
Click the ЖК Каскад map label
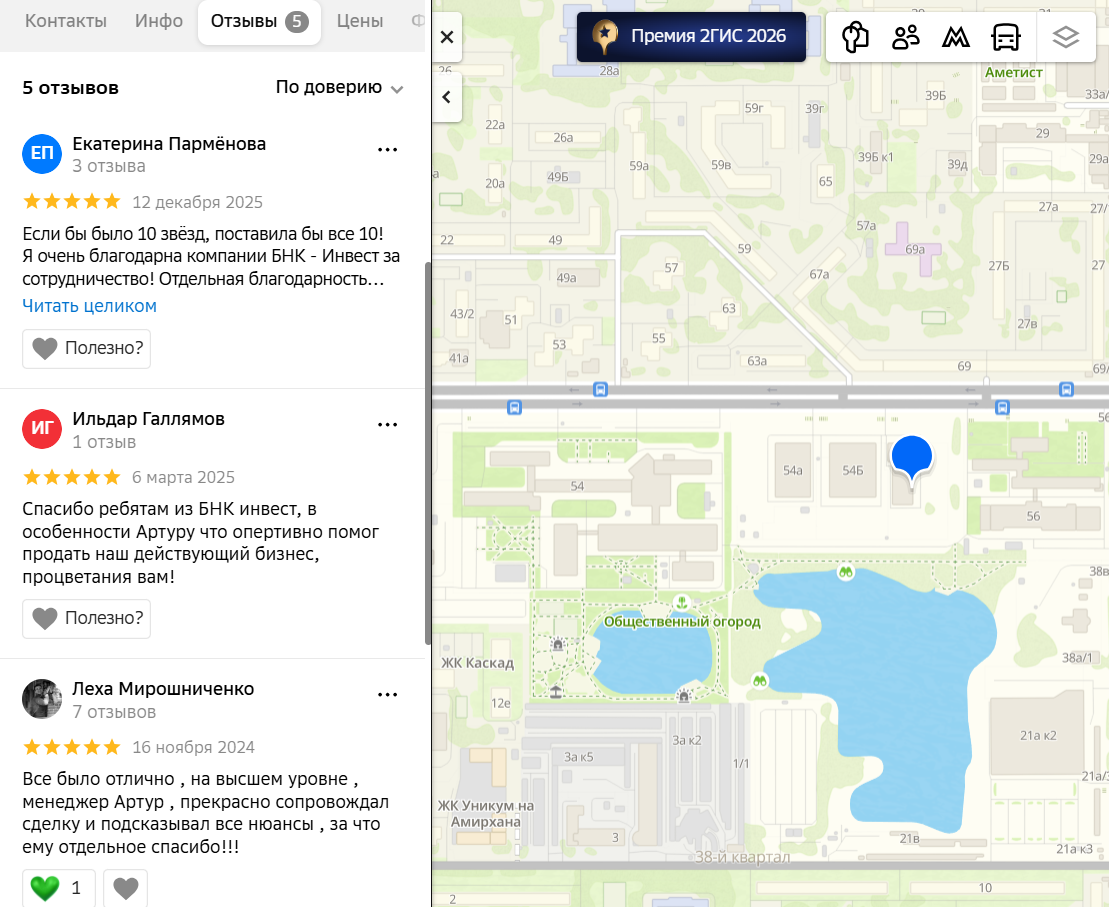point(477,663)
